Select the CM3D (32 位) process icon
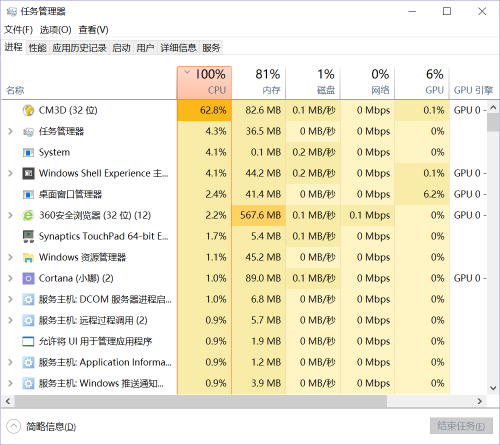This screenshot has width=500, height=445. click(x=28, y=110)
